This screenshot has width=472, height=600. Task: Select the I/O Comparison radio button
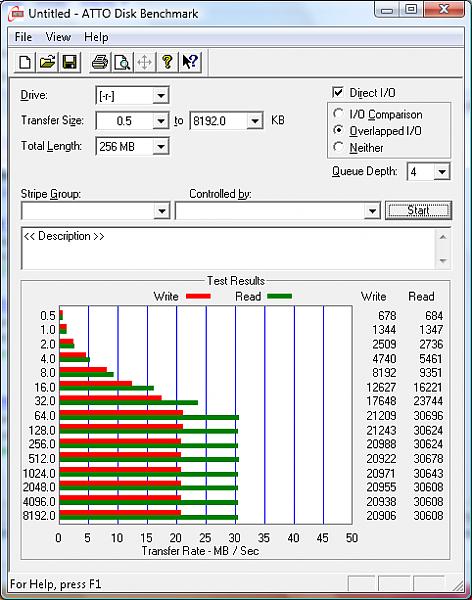(338, 114)
